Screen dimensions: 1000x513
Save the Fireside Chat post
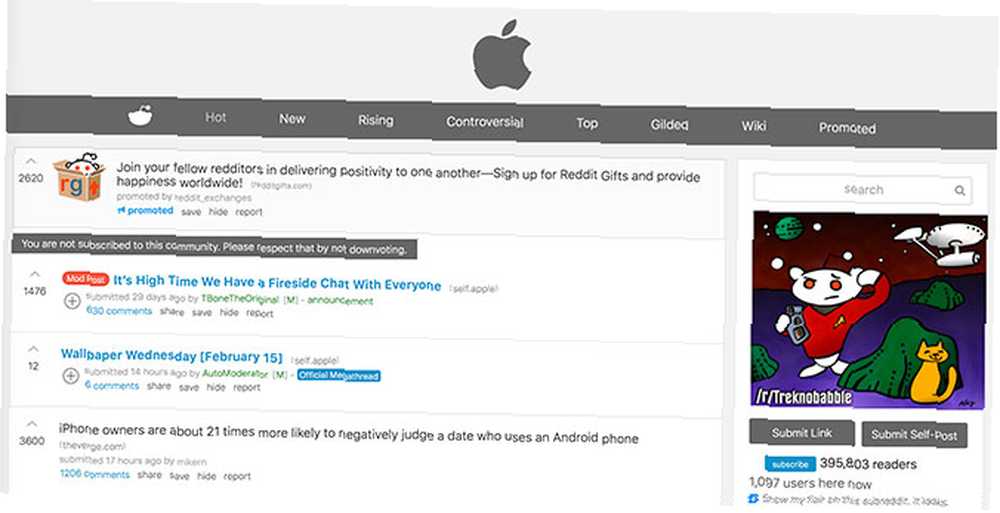tap(202, 313)
